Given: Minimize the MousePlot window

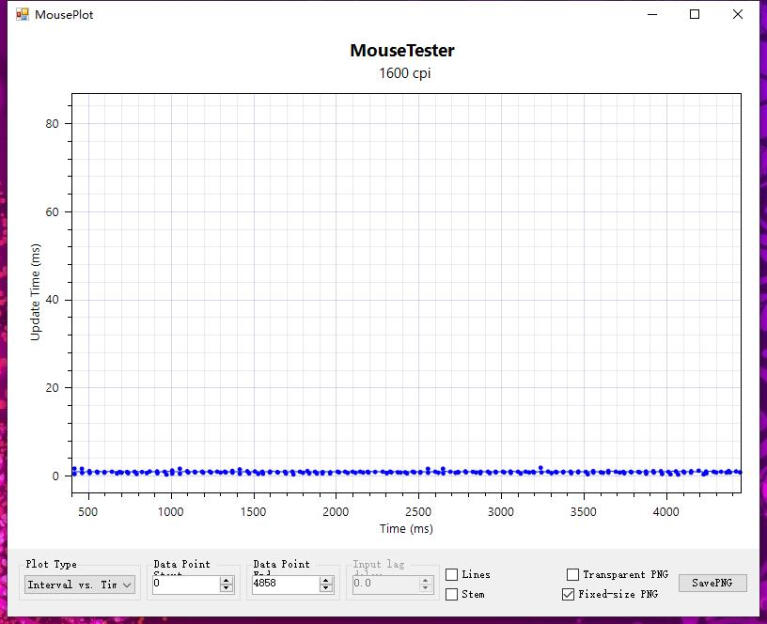Looking at the screenshot, I should pos(652,15).
